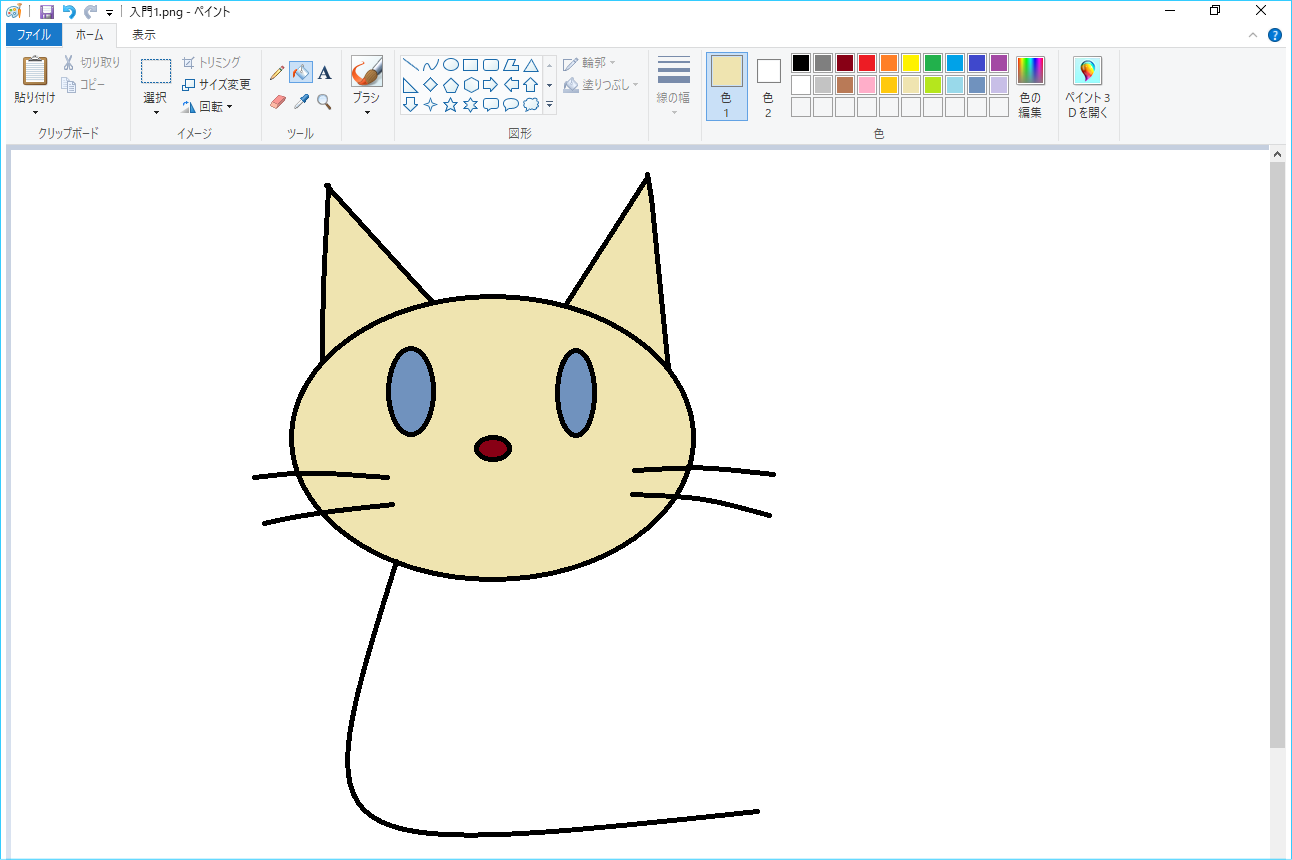Viewport: 1292px width, 860px height.
Task: Pick the Color picker eyedropper tool
Action: pyautogui.click(x=301, y=102)
